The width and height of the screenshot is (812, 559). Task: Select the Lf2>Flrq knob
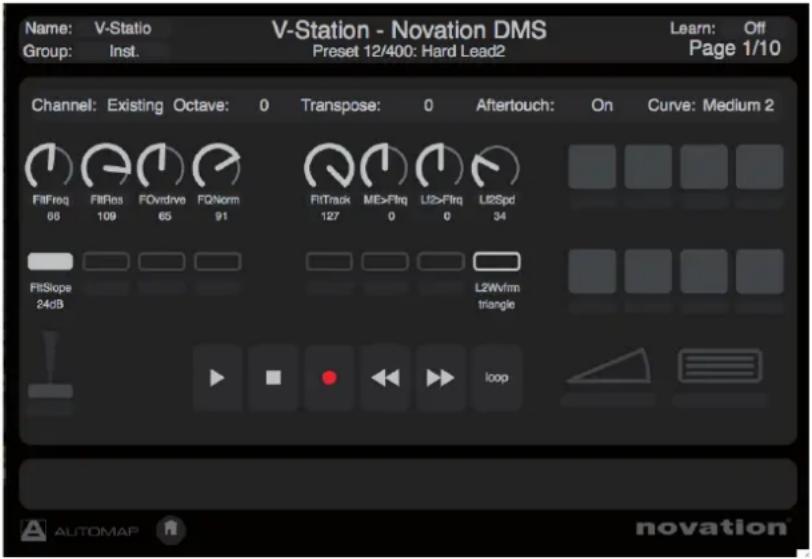click(440, 167)
